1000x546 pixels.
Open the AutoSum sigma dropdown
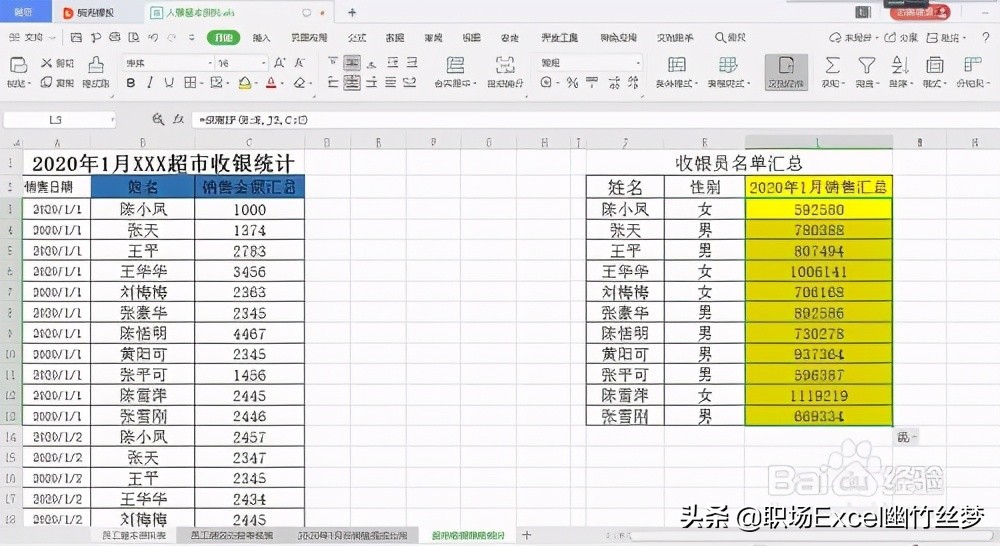(832, 71)
